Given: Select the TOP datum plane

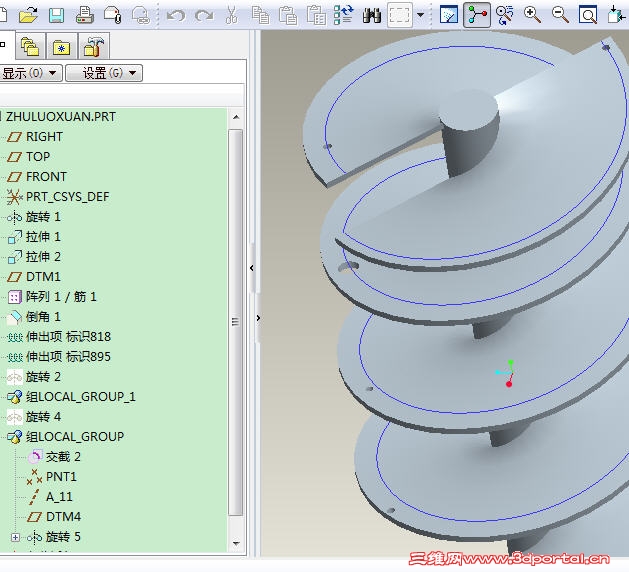Looking at the screenshot, I should click(x=38, y=156).
